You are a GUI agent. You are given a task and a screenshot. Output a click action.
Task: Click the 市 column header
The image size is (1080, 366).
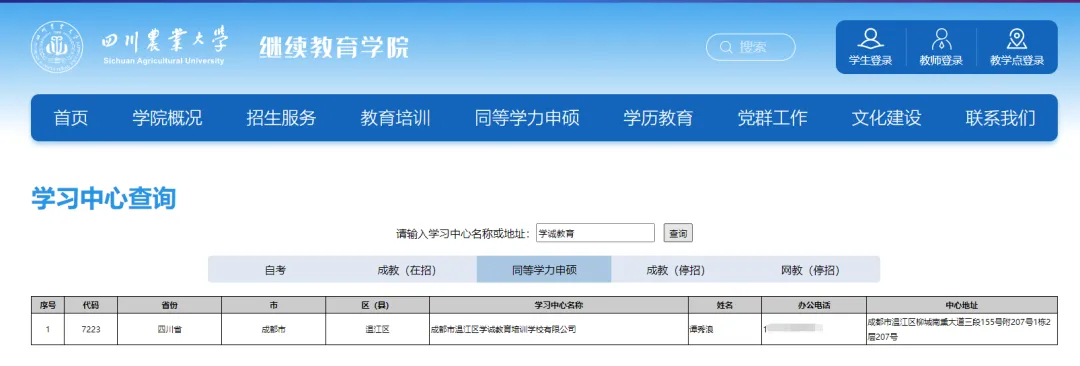point(273,305)
